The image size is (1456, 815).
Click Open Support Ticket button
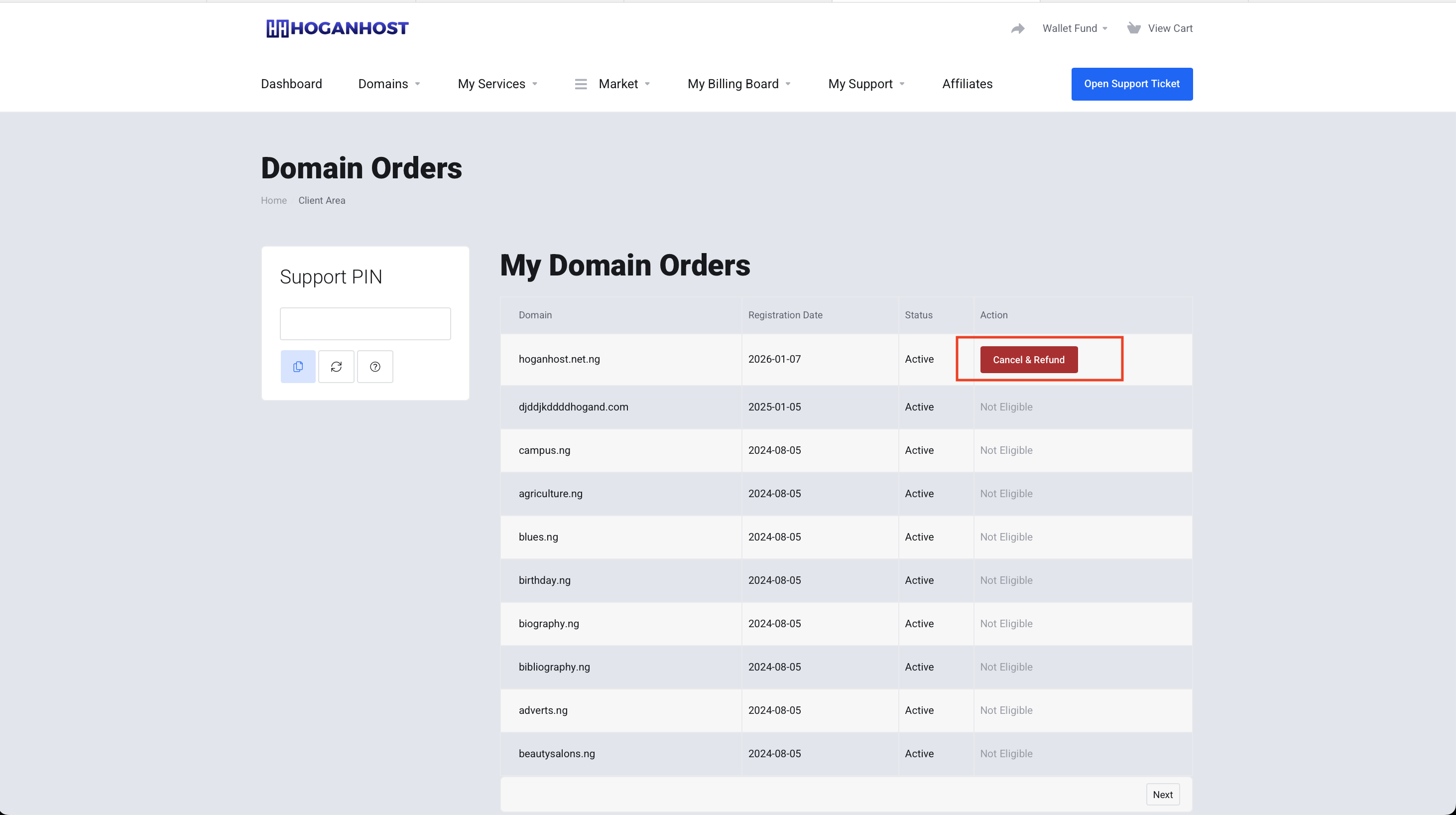pos(1131,84)
